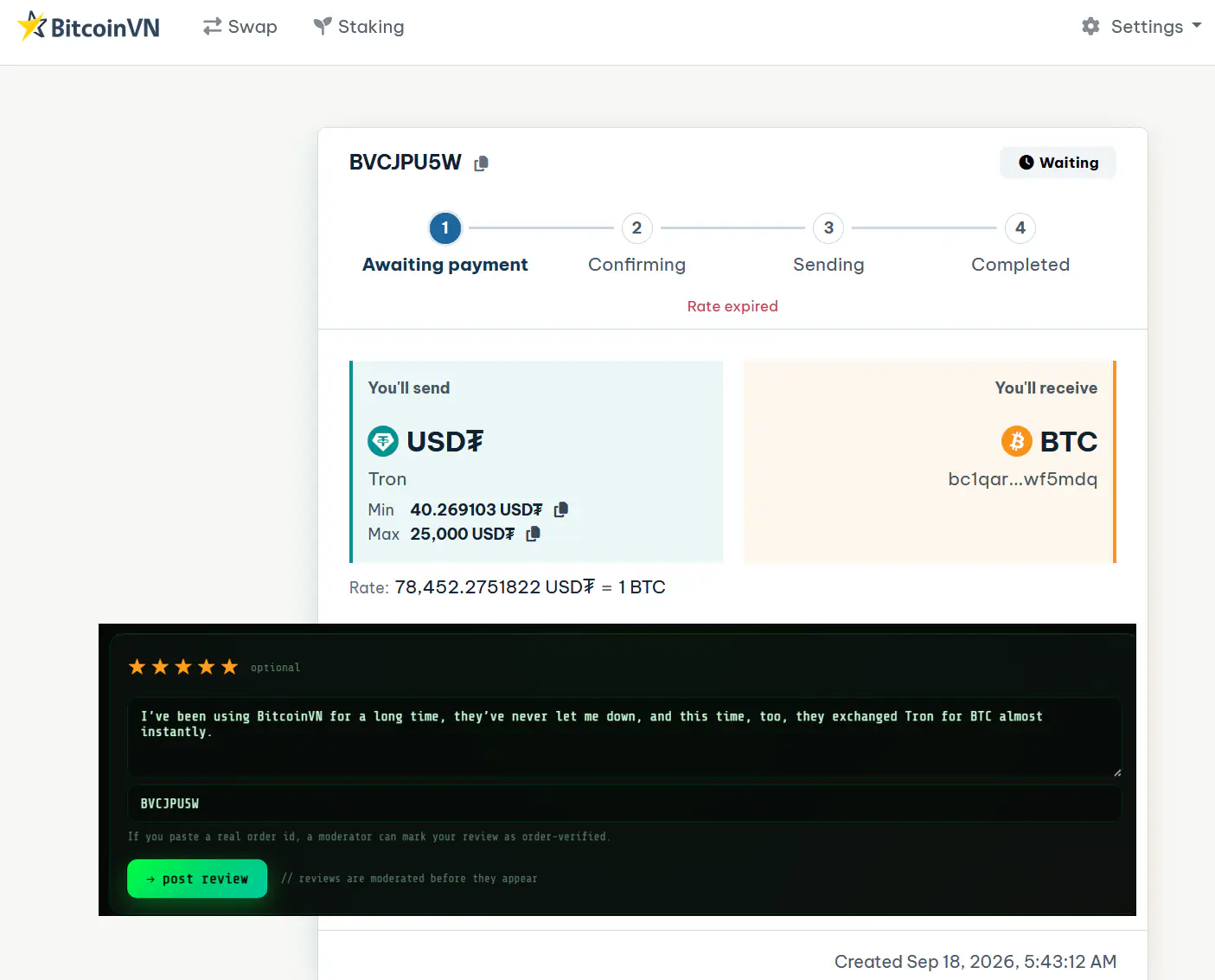Click the order ID field containing BVCJPU5W

click(x=624, y=804)
